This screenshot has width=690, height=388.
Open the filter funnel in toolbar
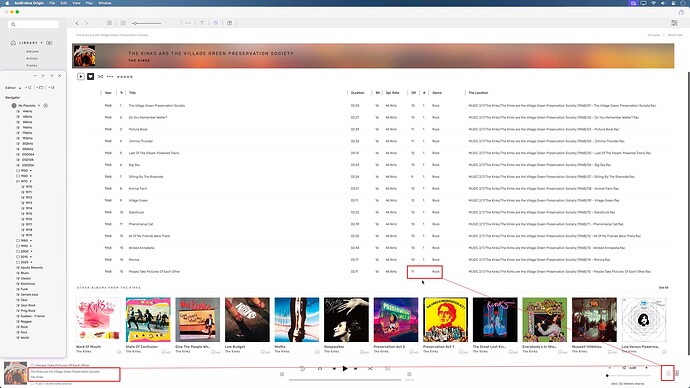(x=202, y=23)
